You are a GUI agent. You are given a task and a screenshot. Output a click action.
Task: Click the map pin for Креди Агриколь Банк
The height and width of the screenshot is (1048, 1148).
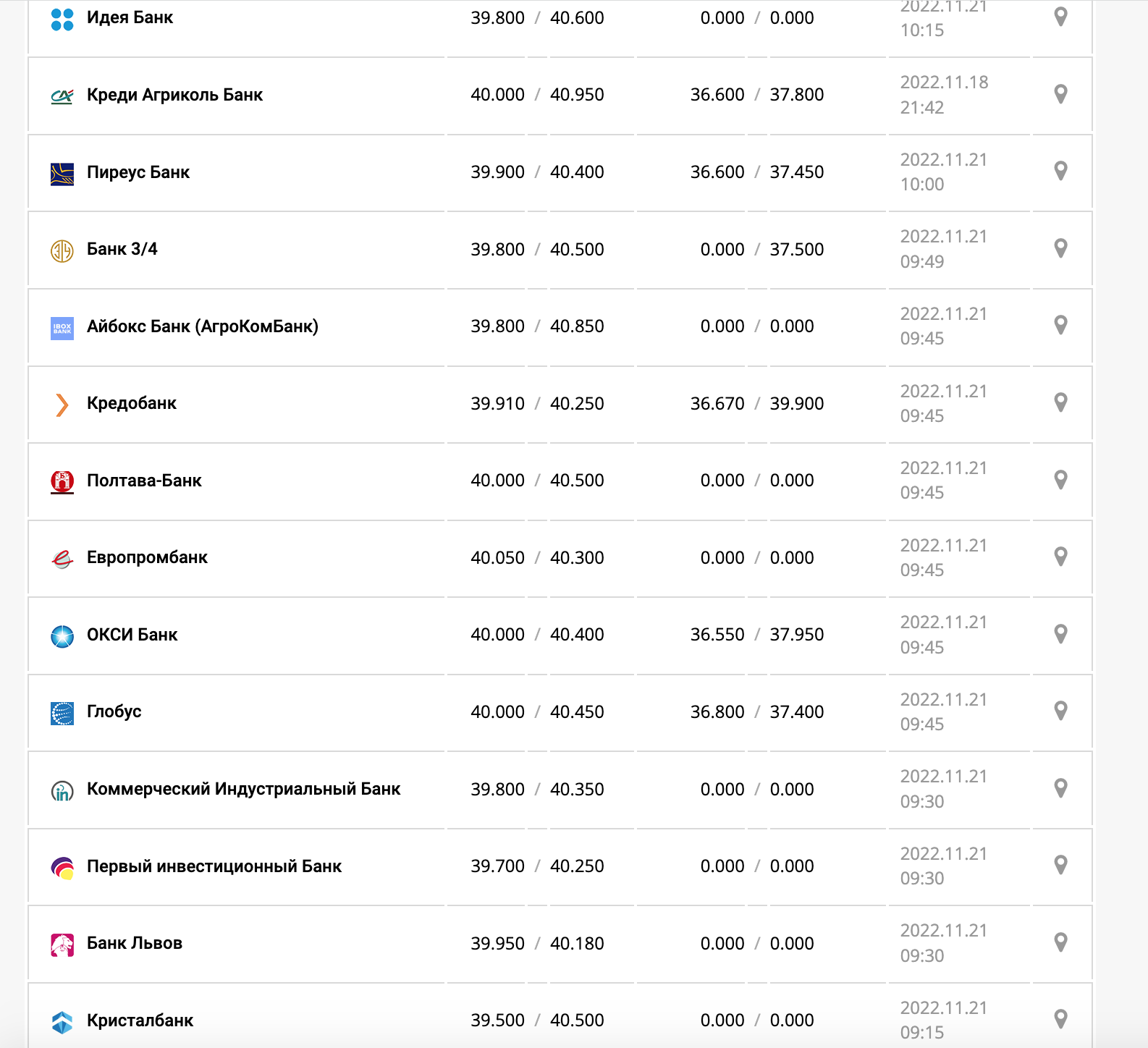click(x=1060, y=94)
